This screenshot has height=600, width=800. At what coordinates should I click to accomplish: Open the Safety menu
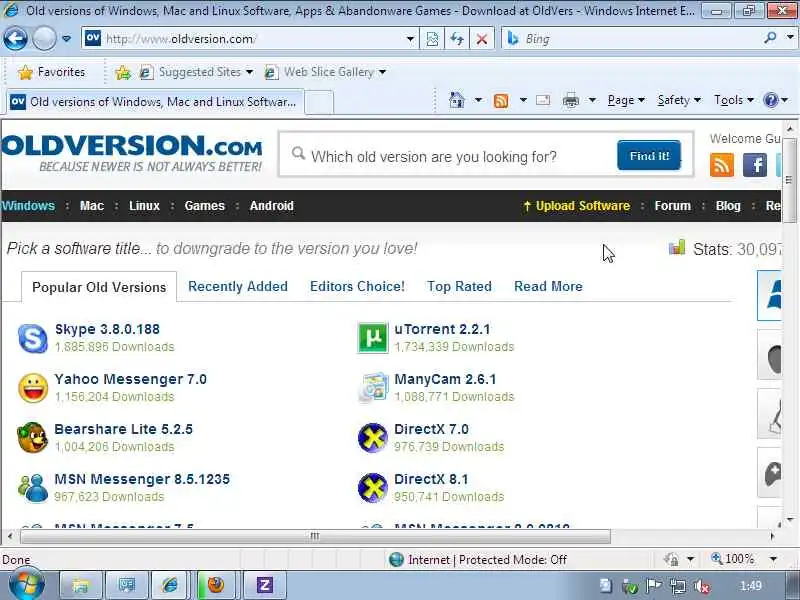pos(679,100)
